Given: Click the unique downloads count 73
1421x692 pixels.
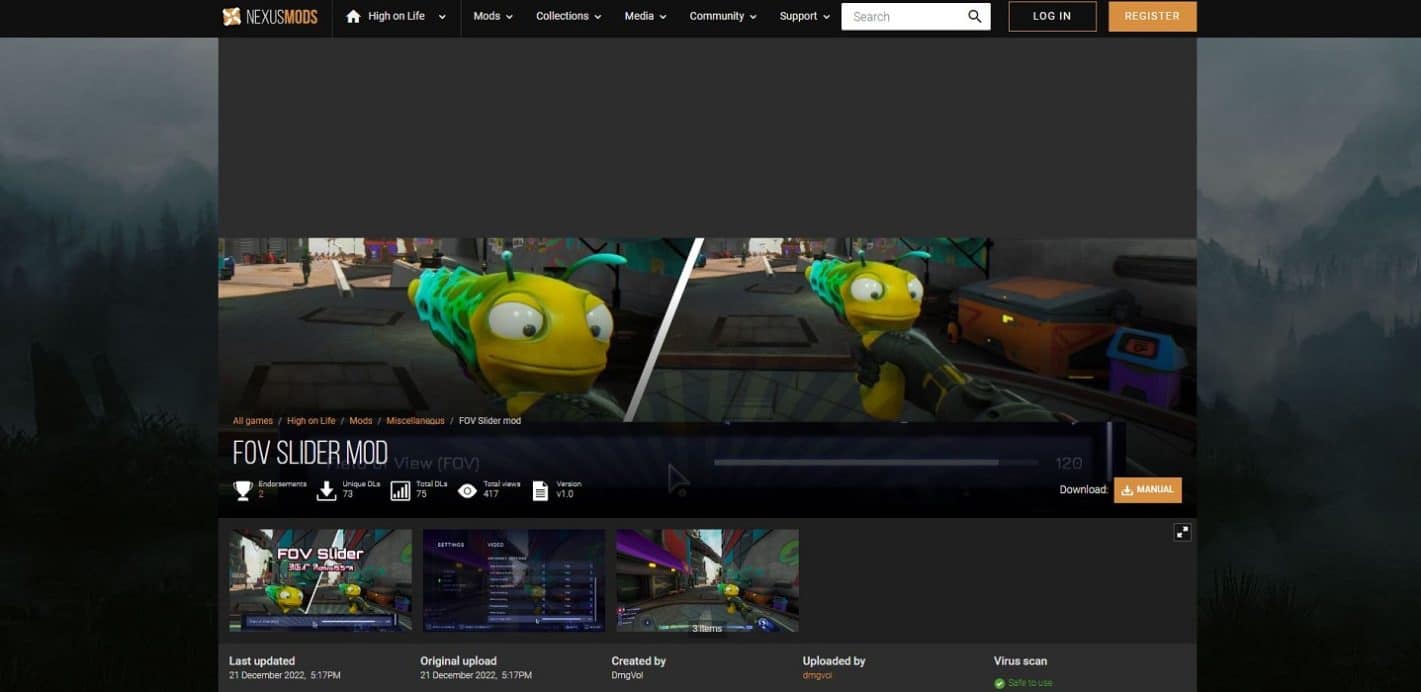Looking at the screenshot, I should pyautogui.click(x=347, y=494).
